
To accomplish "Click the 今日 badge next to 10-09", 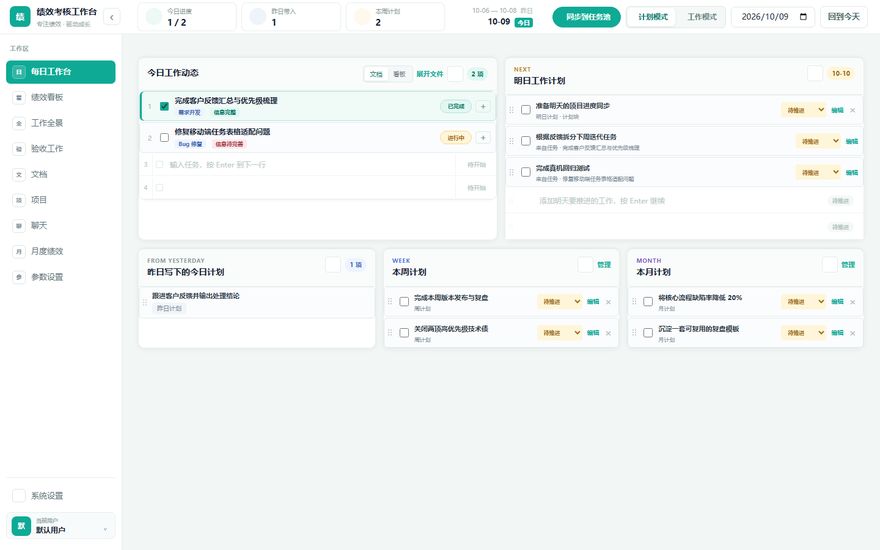I will point(523,22).
